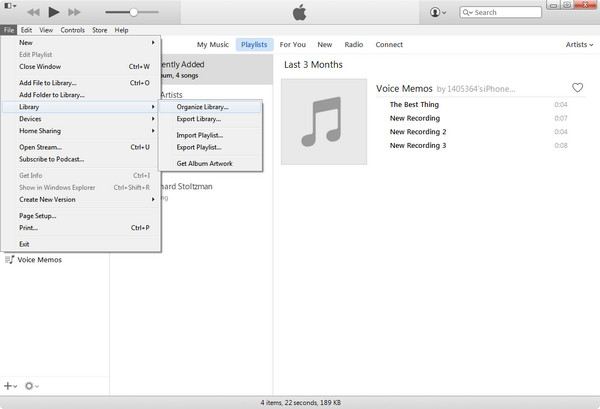Select Print from File menu
Image resolution: width=600 pixels, height=409 pixels.
point(81,228)
